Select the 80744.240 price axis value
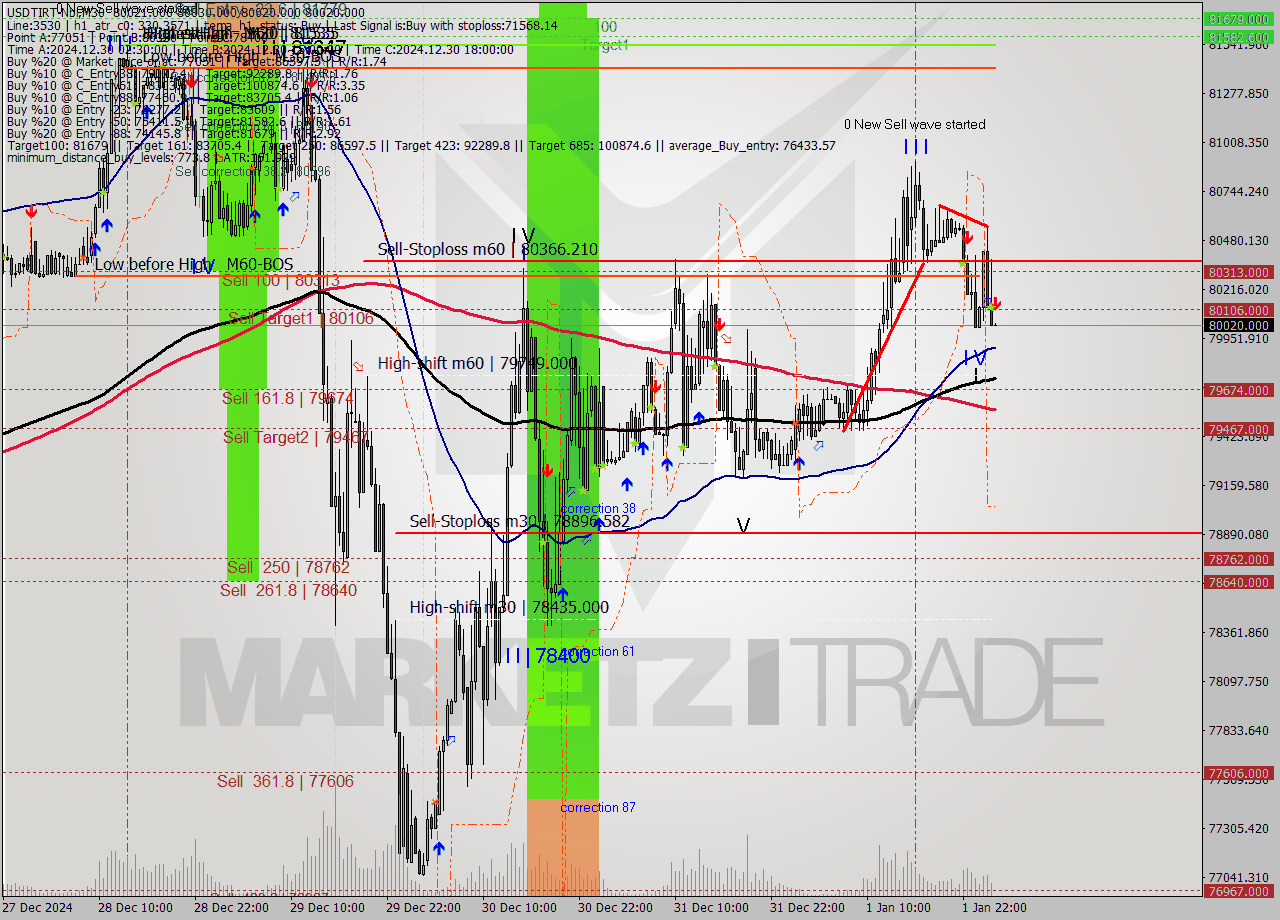 (1239, 191)
